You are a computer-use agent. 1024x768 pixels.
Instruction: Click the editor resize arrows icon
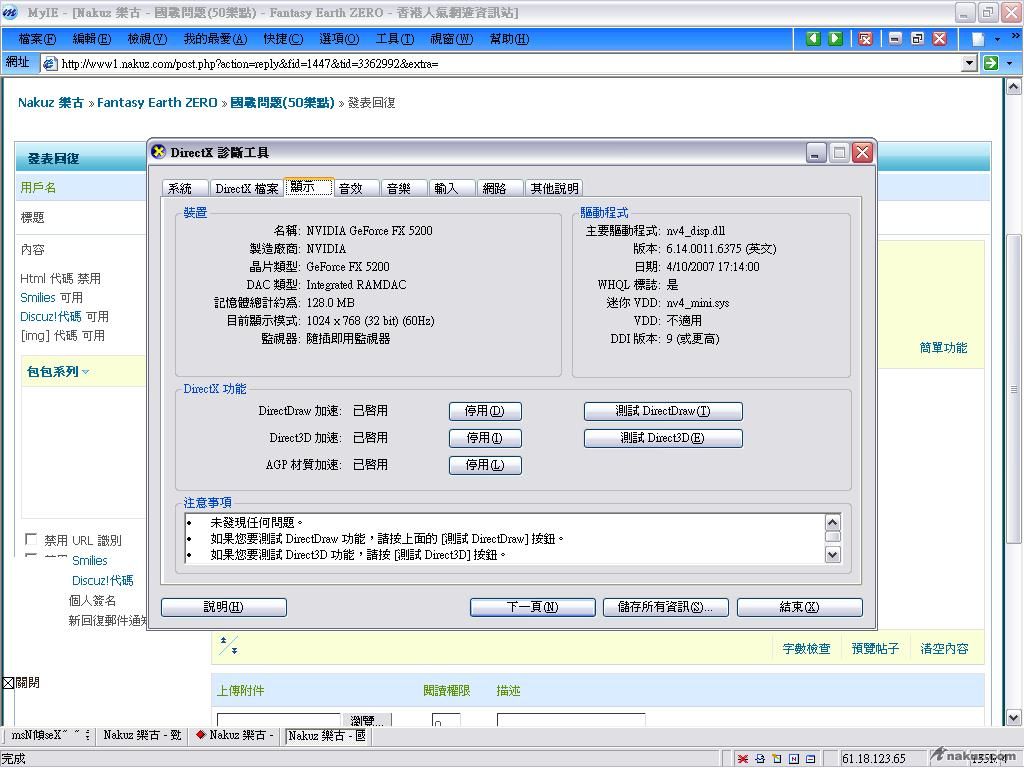coord(229,646)
